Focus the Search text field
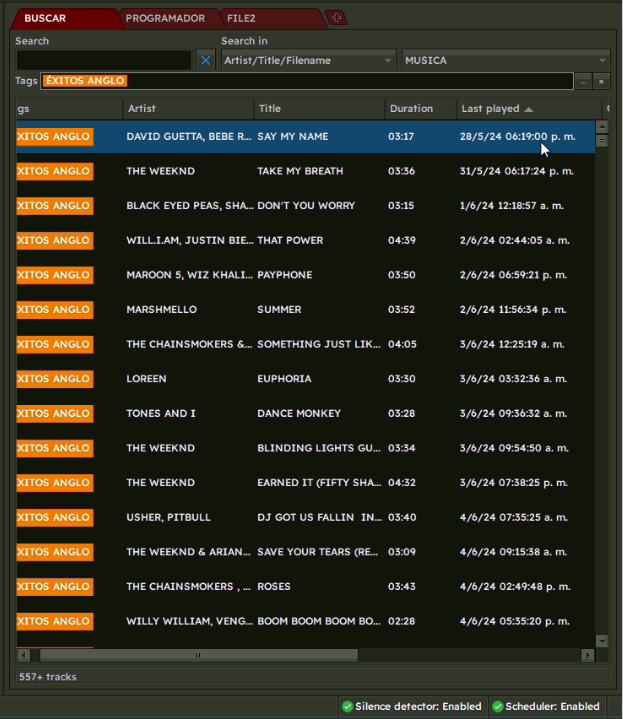 click(x=104, y=61)
